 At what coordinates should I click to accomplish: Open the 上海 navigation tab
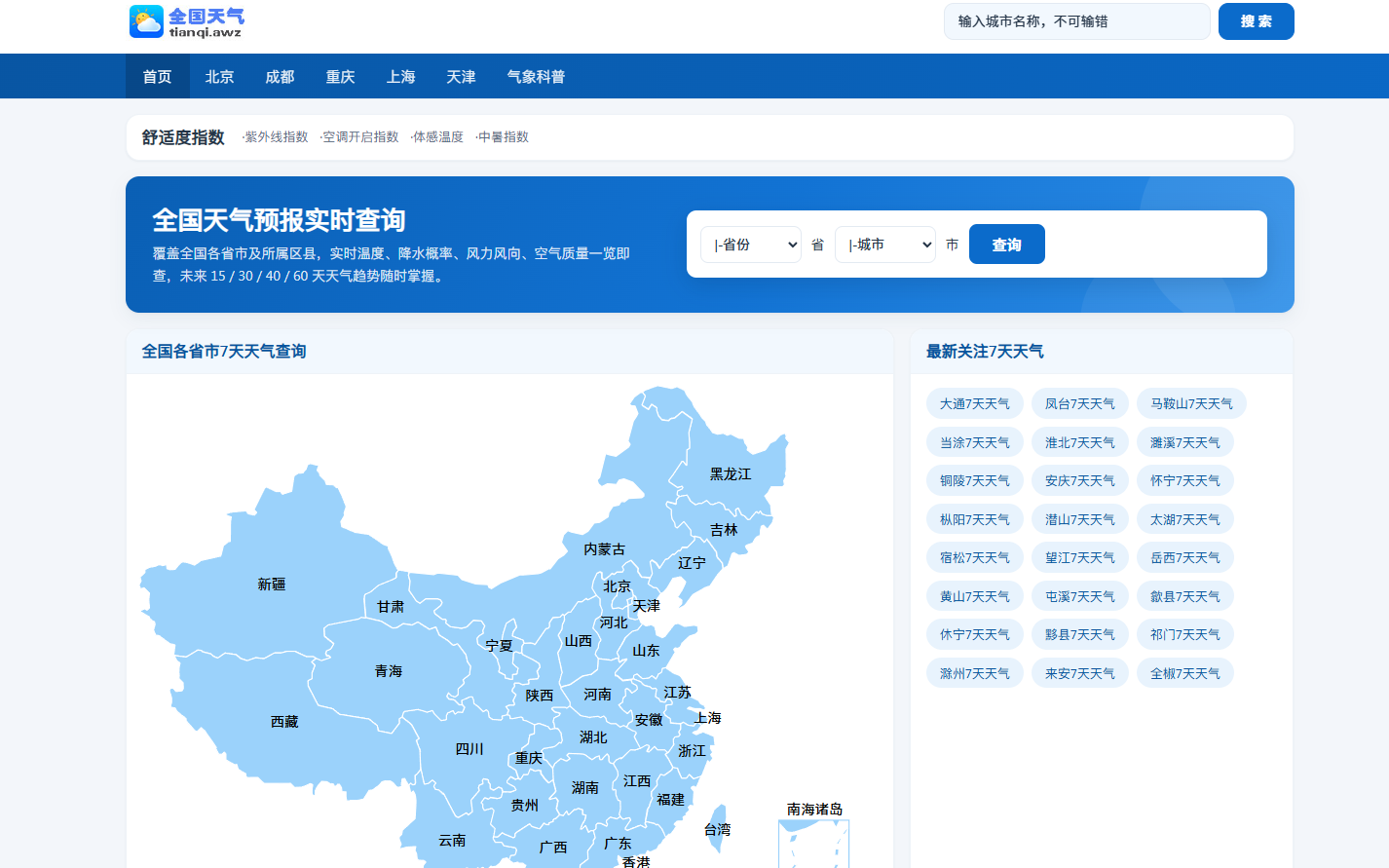point(400,76)
